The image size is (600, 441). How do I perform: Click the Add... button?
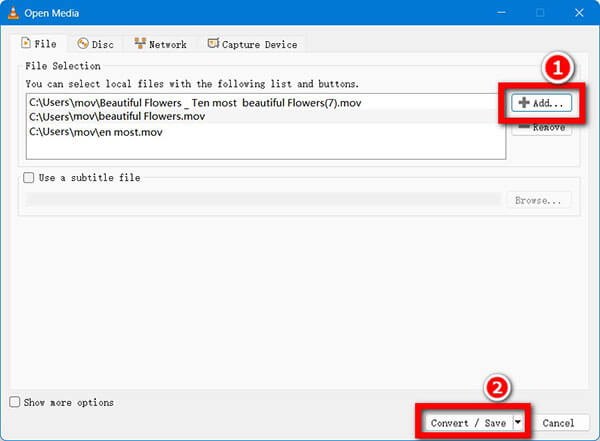click(x=541, y=103)
